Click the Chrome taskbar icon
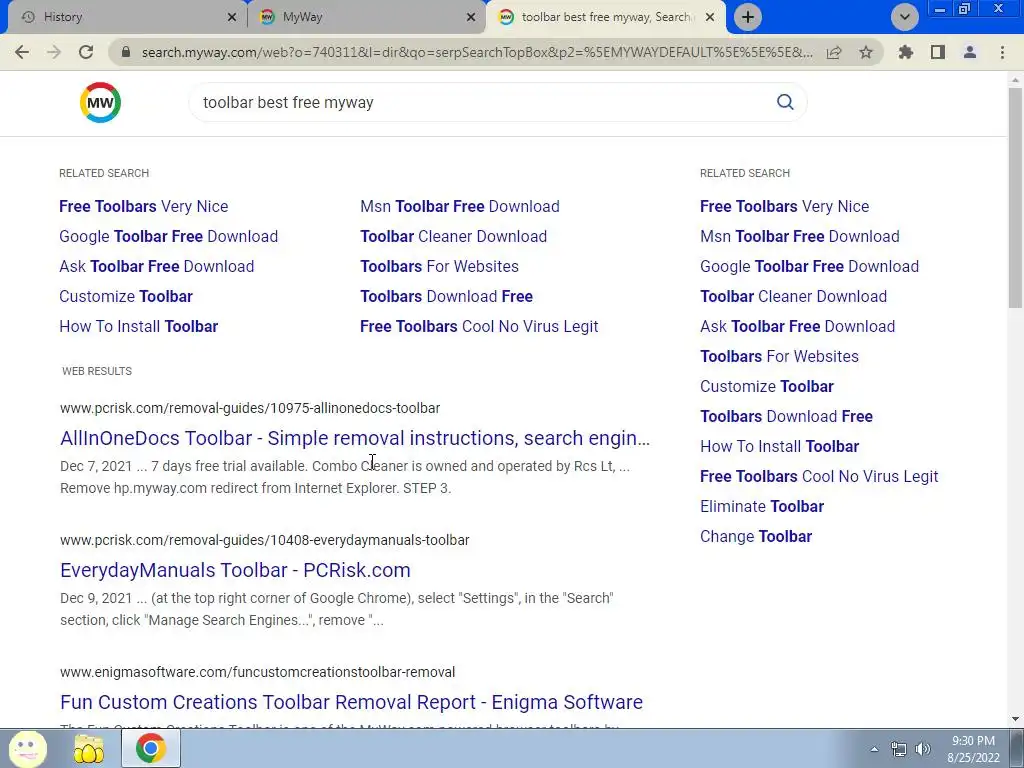Image resolution: width=1024 pixels, height=768 pixels. pos(151,748)
